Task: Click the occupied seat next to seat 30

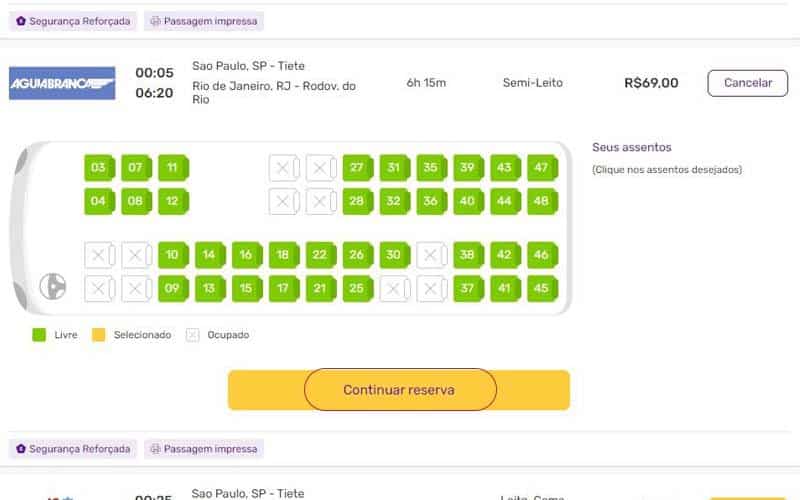Action: tap(432, 255)
